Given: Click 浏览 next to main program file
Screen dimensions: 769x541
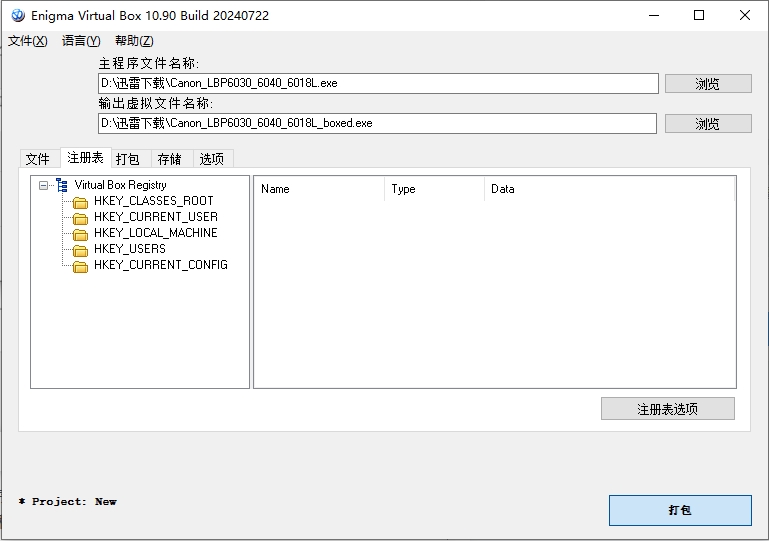Looking at the screenshot, I should (707, 84).
